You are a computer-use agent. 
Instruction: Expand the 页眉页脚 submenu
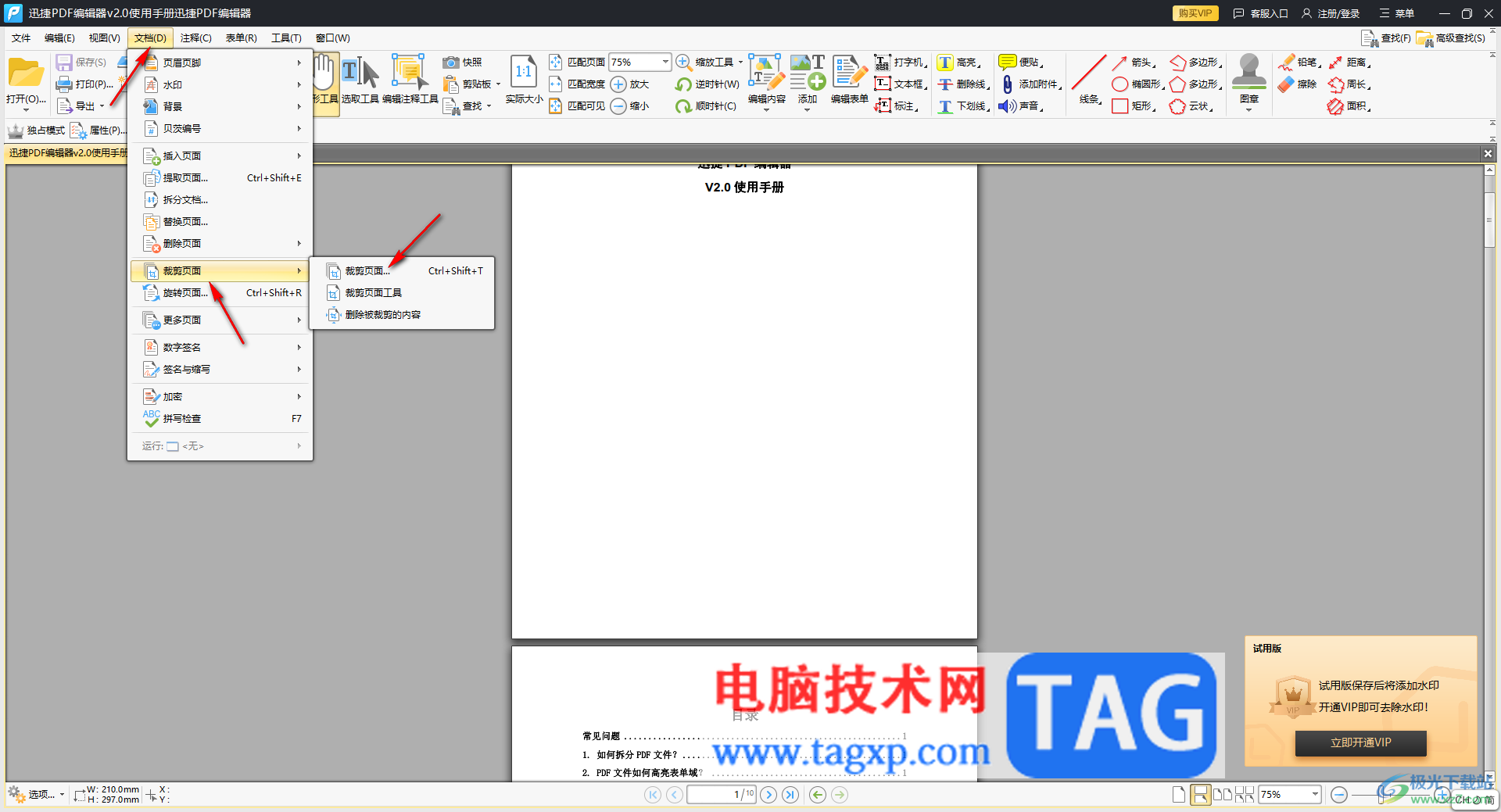pos(220,63)
